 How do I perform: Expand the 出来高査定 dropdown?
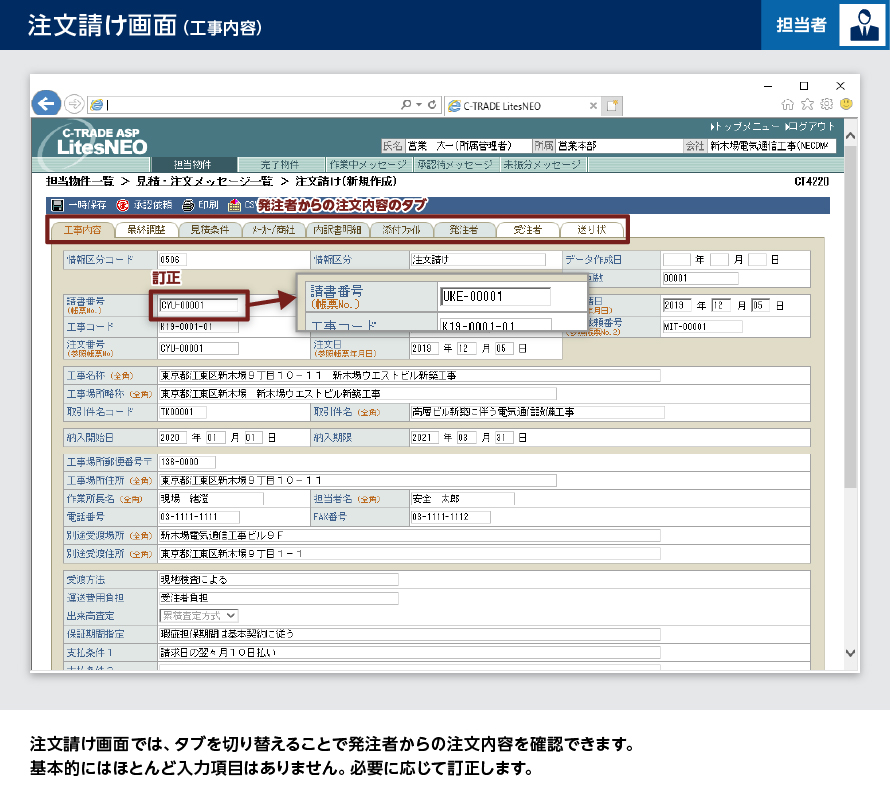coord(231,615)
